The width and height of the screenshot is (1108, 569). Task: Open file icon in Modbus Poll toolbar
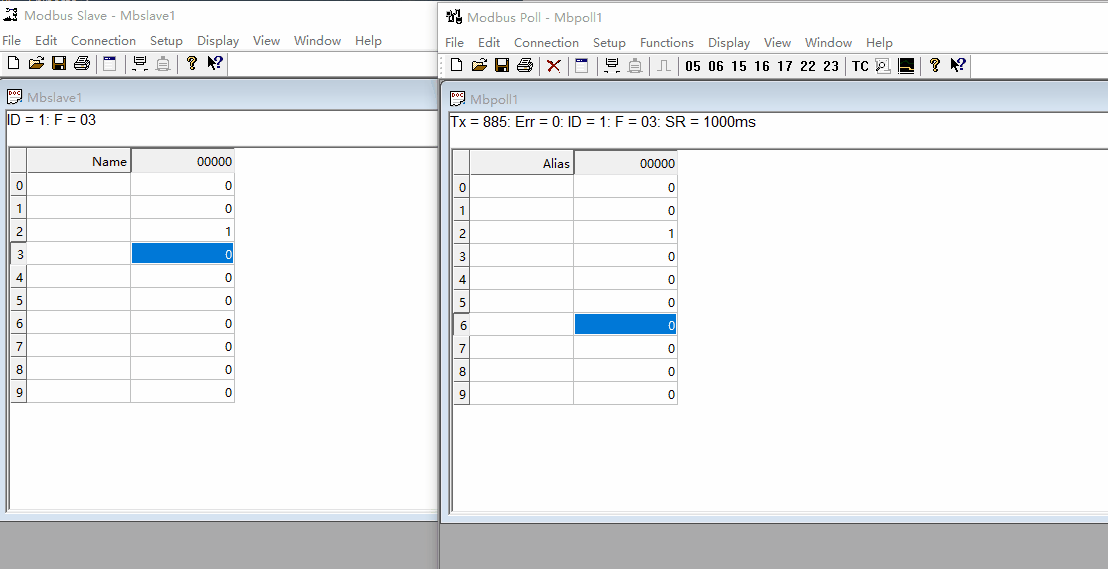[479, 66]
